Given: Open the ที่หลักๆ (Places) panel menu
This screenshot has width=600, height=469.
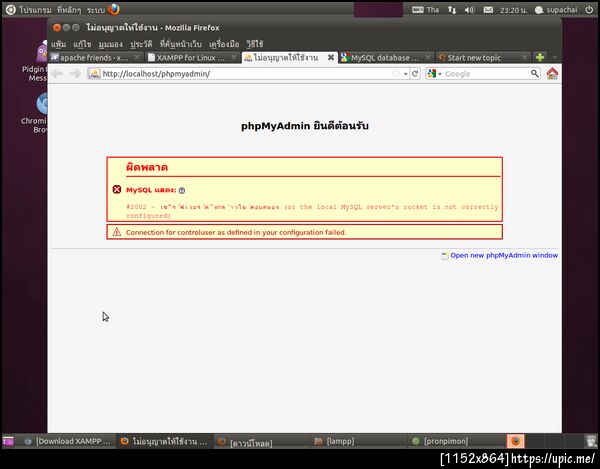Looking at the screenshot, I should (69, 10).
